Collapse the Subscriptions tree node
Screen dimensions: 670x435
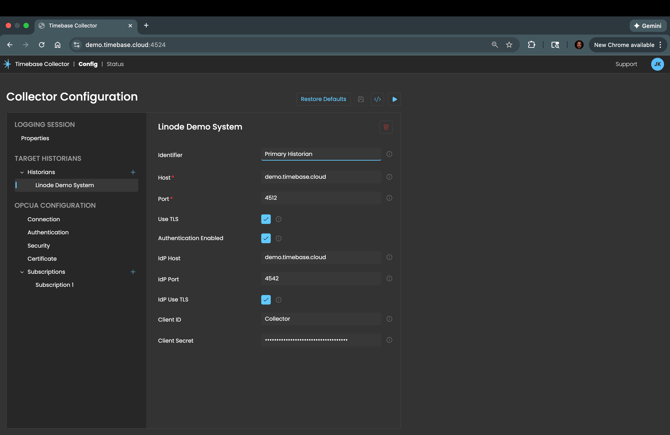(x=22, y=272)
